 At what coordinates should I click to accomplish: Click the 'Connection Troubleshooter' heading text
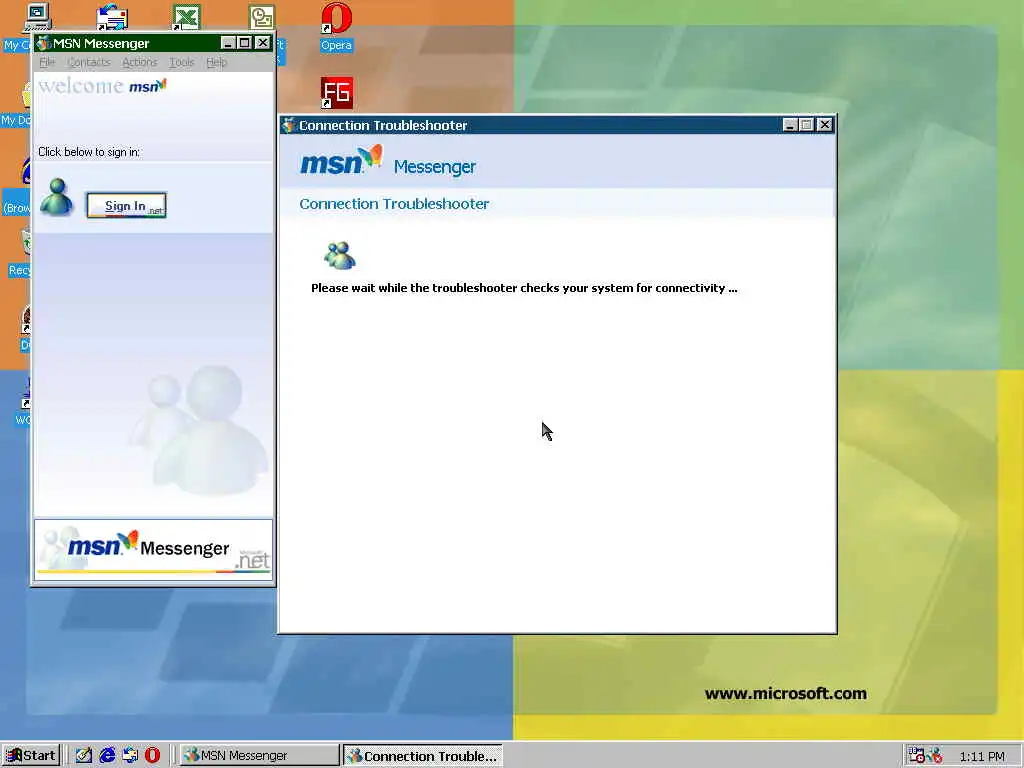click(394, 204)
